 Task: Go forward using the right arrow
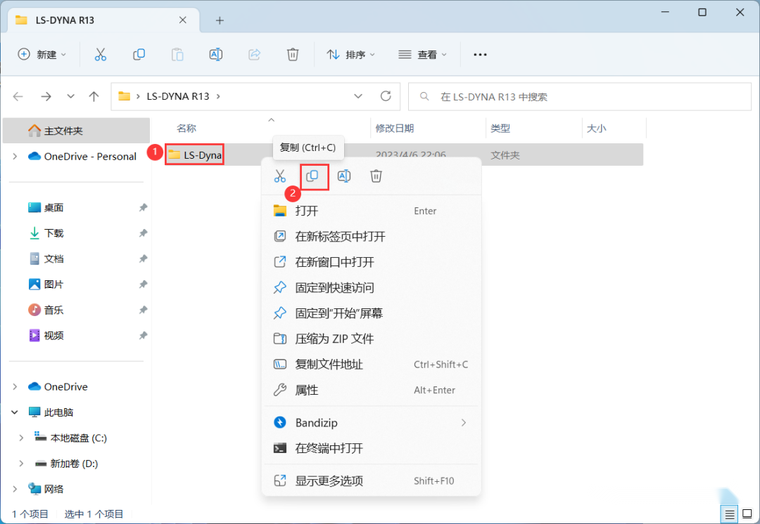click(x=46, y=96)
